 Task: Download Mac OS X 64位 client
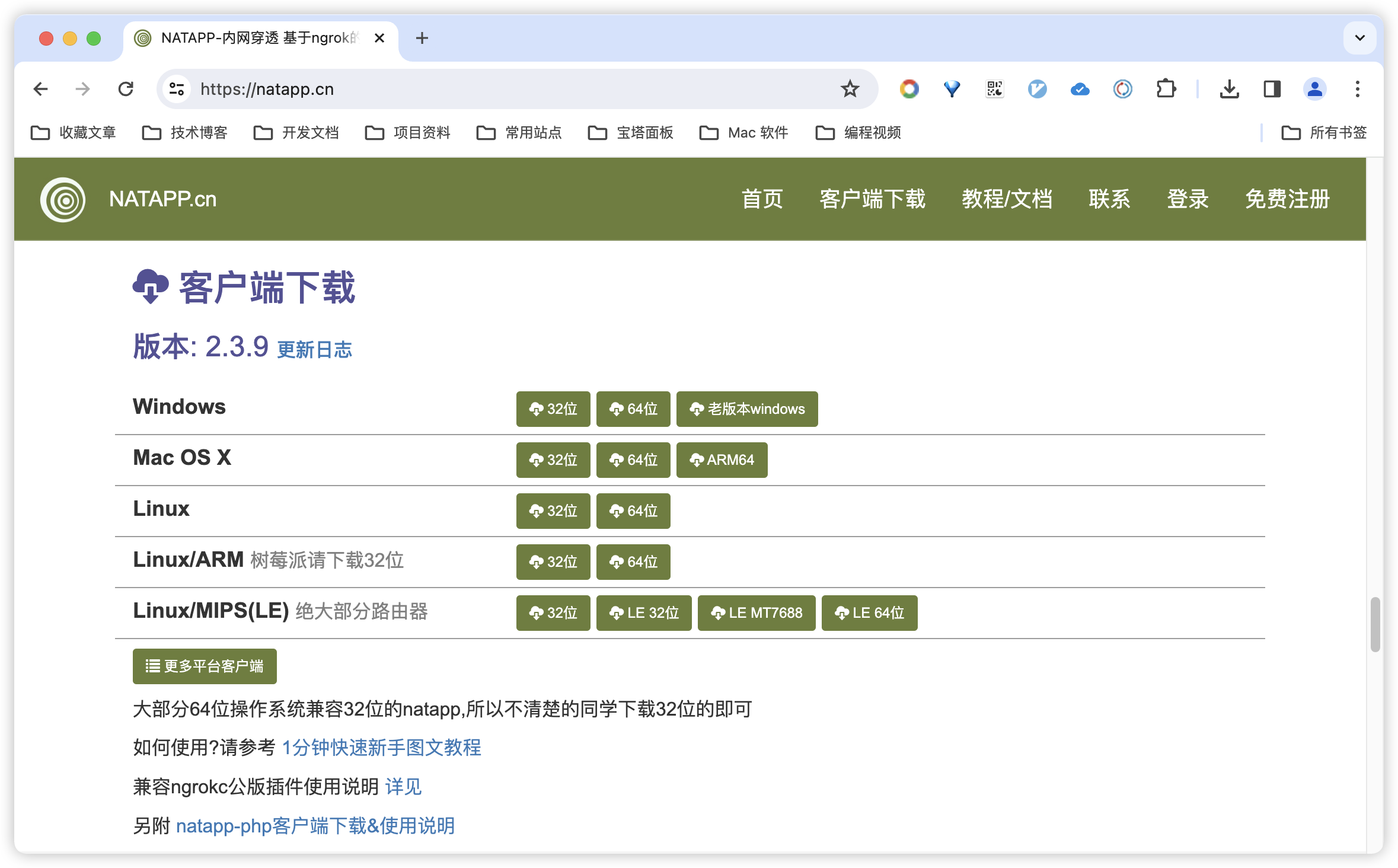point(633,460)
